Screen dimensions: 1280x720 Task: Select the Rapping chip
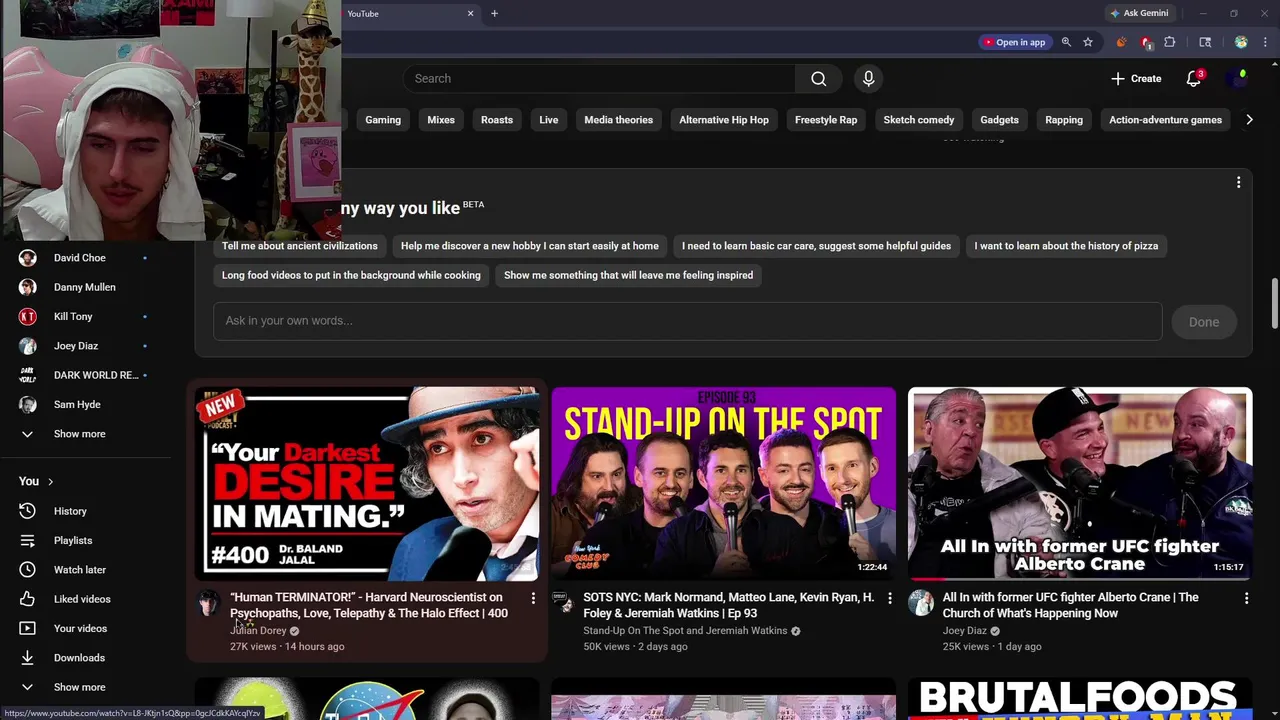tap(1064, 120)
